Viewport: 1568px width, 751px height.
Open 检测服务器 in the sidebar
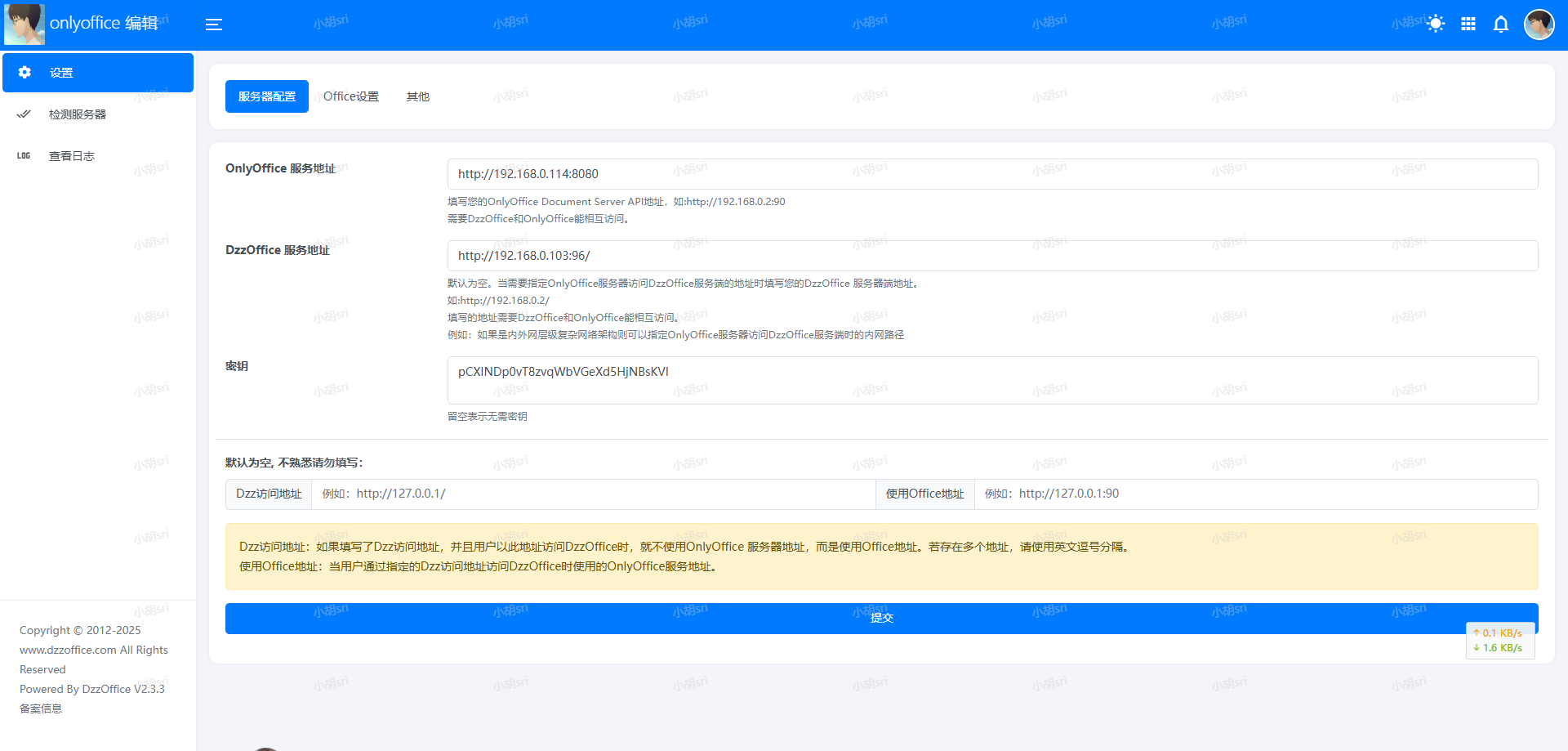pyautogui.click(x=98, y=114)
